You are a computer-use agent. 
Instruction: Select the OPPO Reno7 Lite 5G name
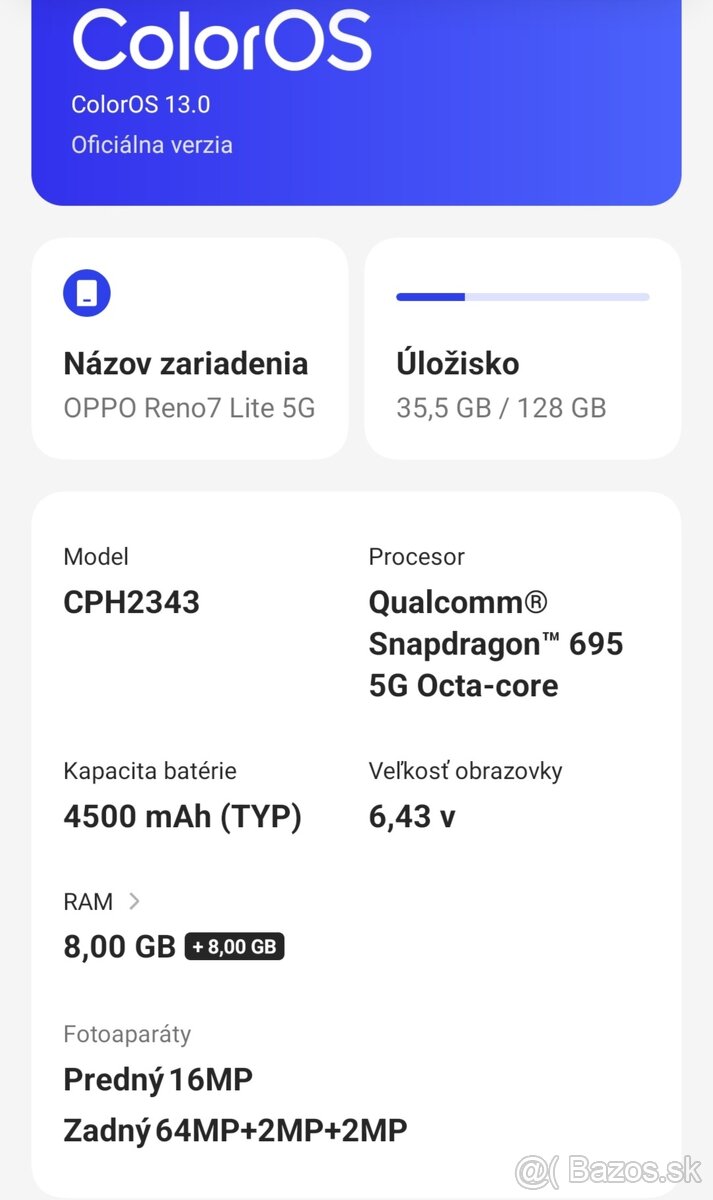[x=189, y=408]
